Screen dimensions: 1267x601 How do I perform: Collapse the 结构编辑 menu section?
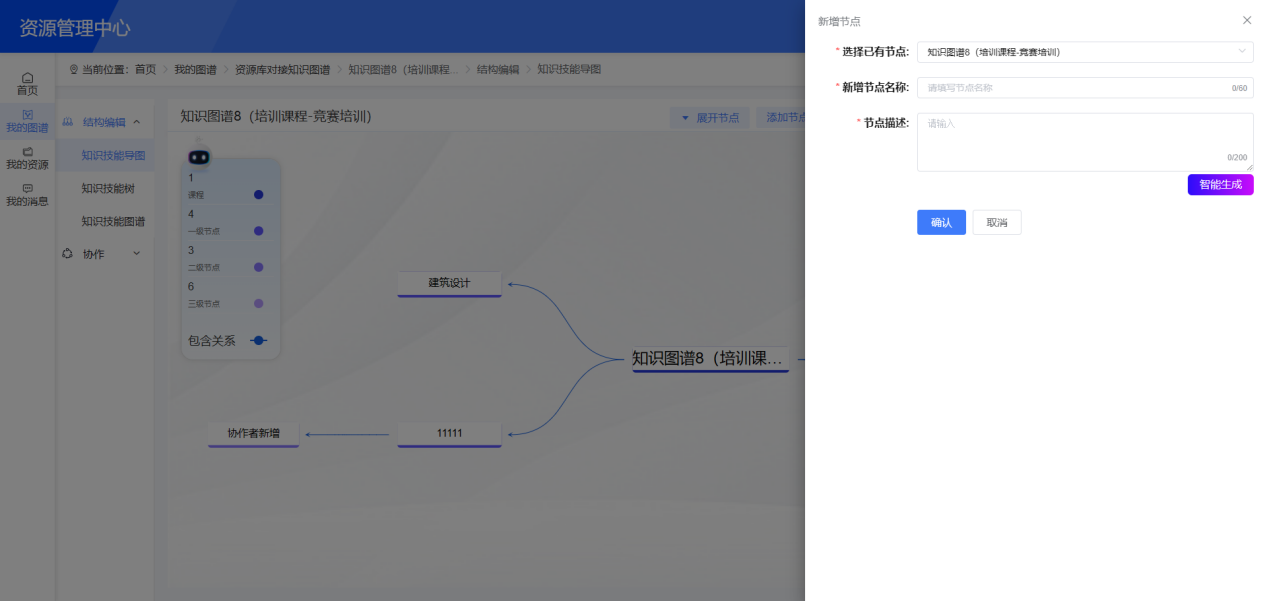(139, 120)
